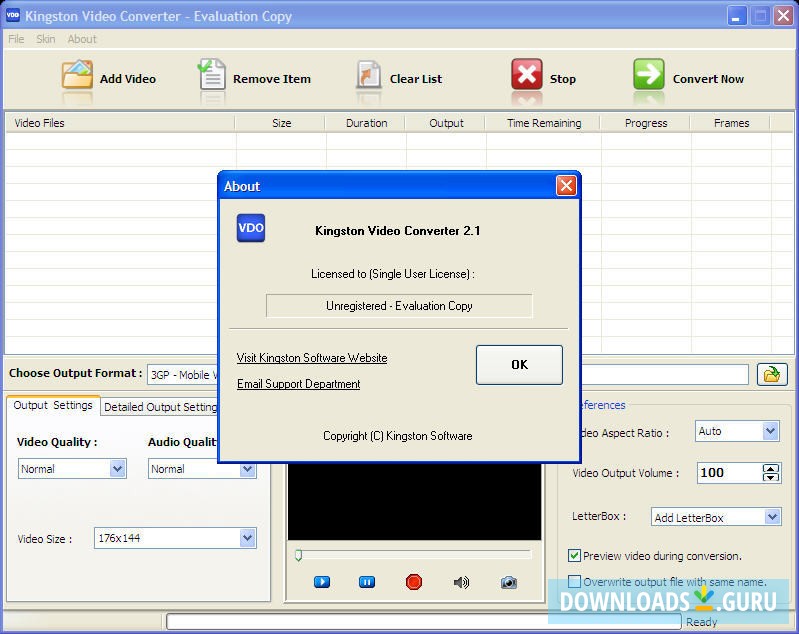Image resolution: width=799 pixels, height=634 pixels.
Task: Click the Size column header
Action: 281,123
